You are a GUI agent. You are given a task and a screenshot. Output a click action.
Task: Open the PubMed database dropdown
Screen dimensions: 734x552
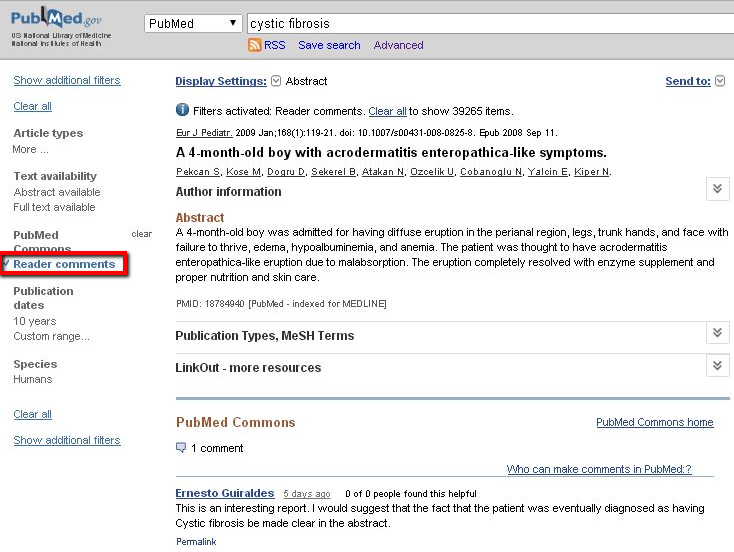(193, 23)
